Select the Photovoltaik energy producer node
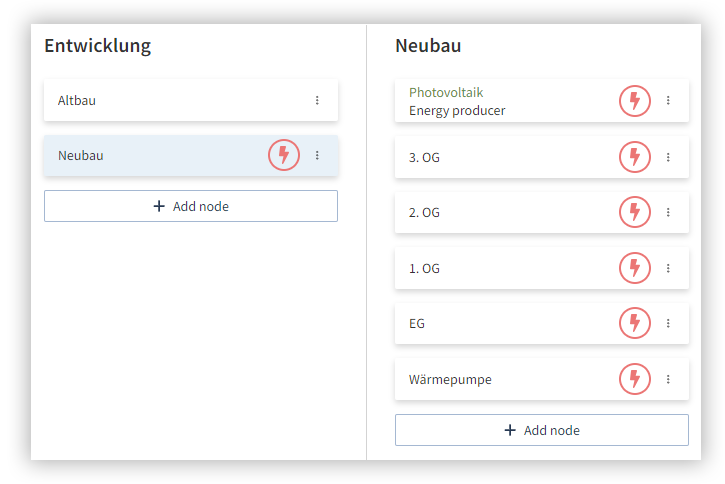The width and height of the screenshot is (725, 484). click(541, 101)
